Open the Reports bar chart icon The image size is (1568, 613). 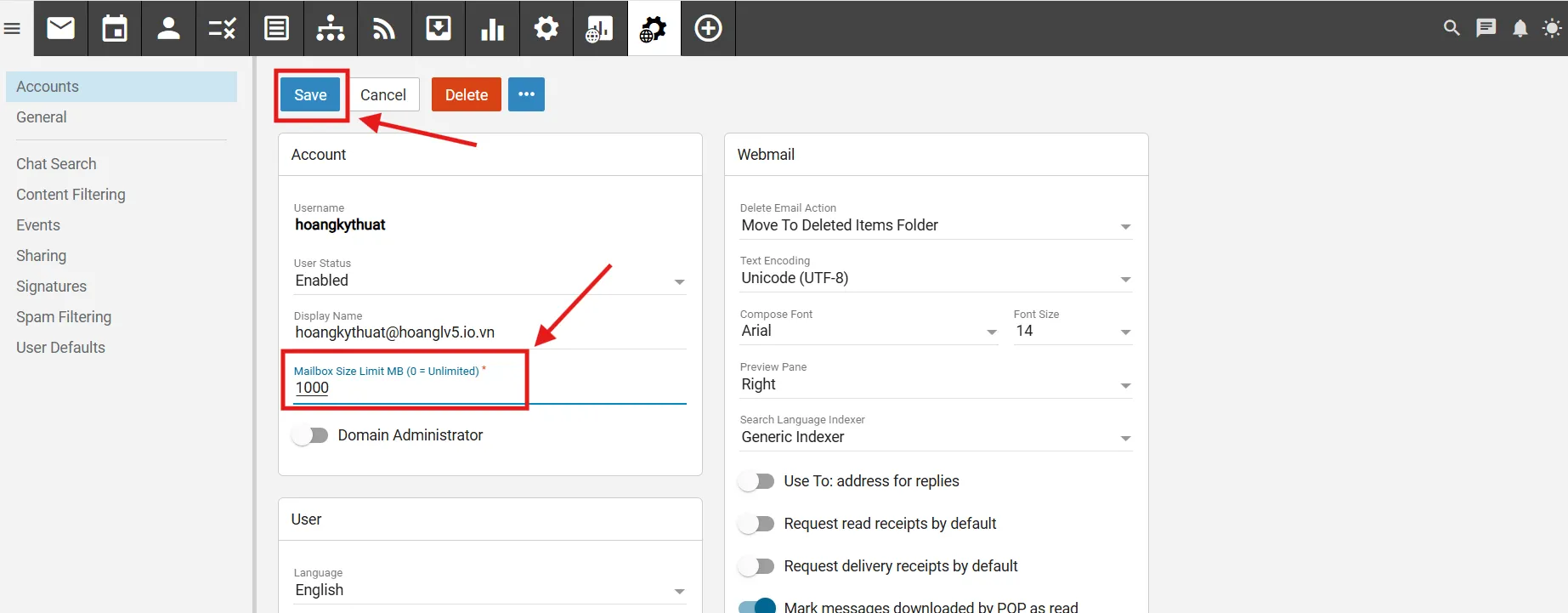[x=492, y=28]
